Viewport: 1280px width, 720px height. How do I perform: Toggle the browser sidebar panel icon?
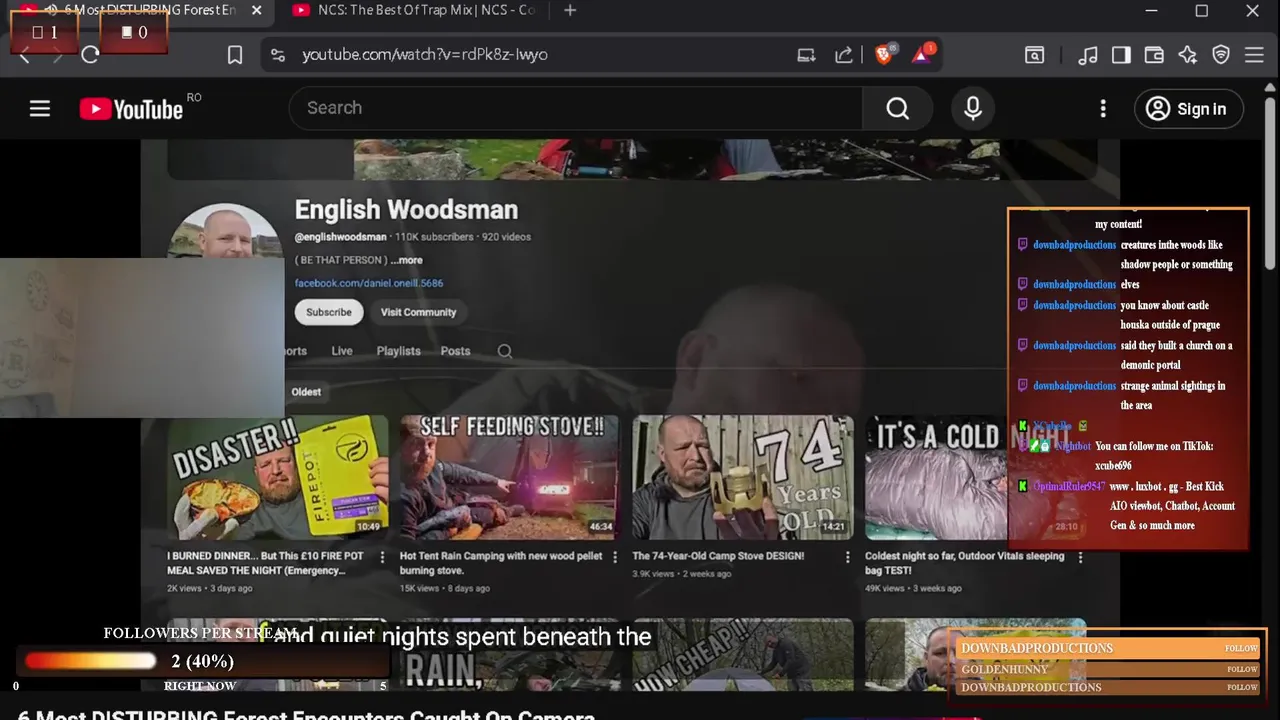point(1121,55)
